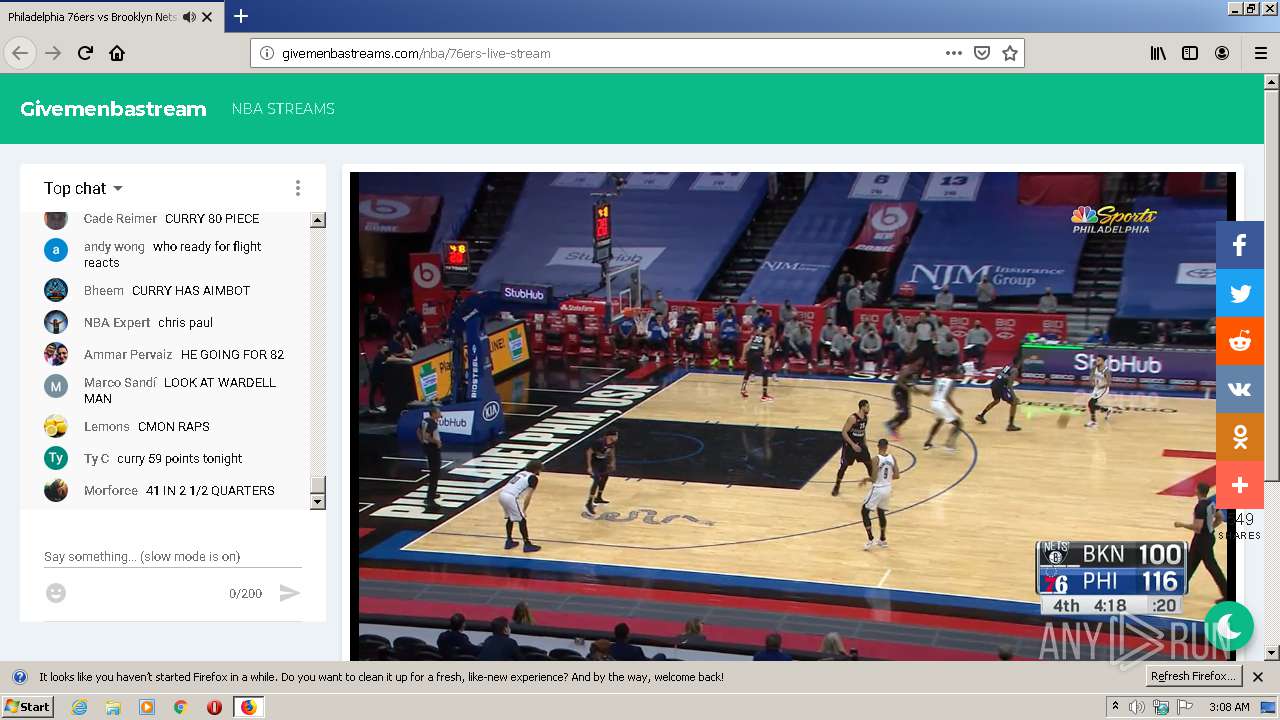Open volume control in system tray
The height and width of the screenshot is (720, 1280).
(x=1137, y=707)
